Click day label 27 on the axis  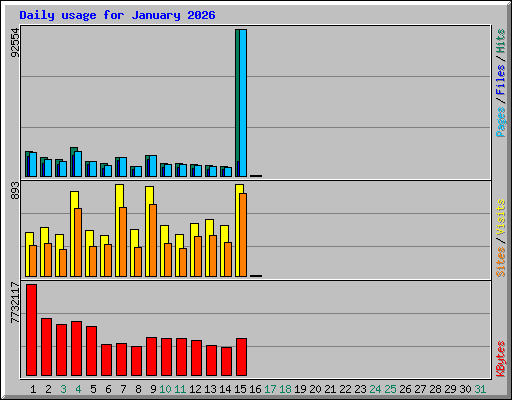[x=420, y=389]
